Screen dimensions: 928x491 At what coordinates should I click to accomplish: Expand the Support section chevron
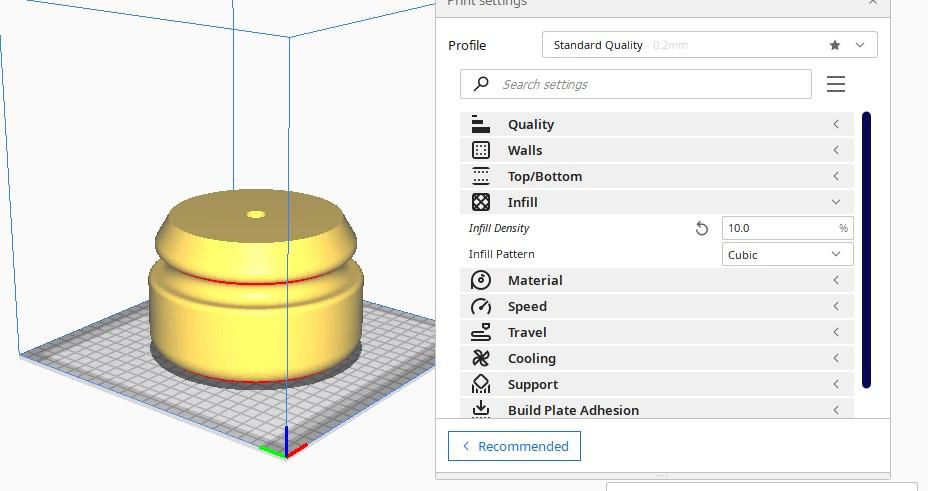pos(836,385)
